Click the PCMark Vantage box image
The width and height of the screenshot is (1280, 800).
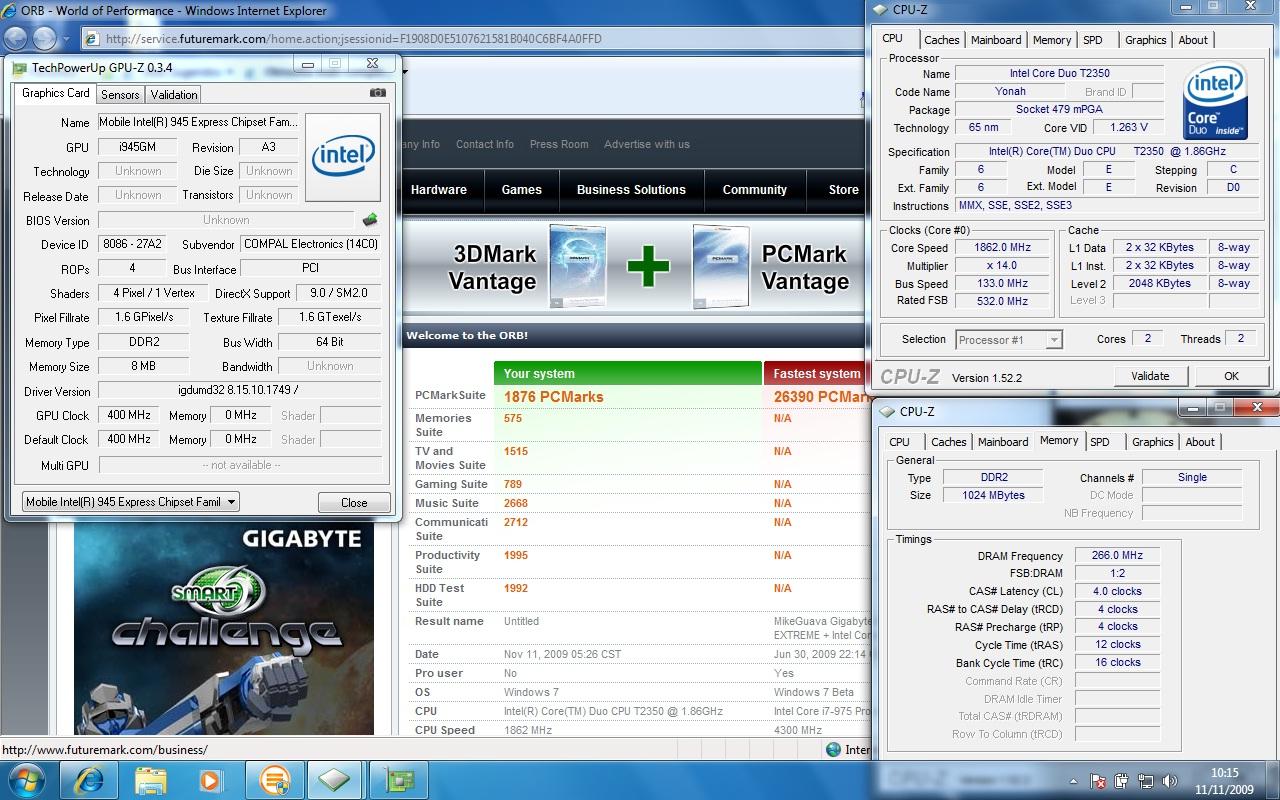click(721, 266)
